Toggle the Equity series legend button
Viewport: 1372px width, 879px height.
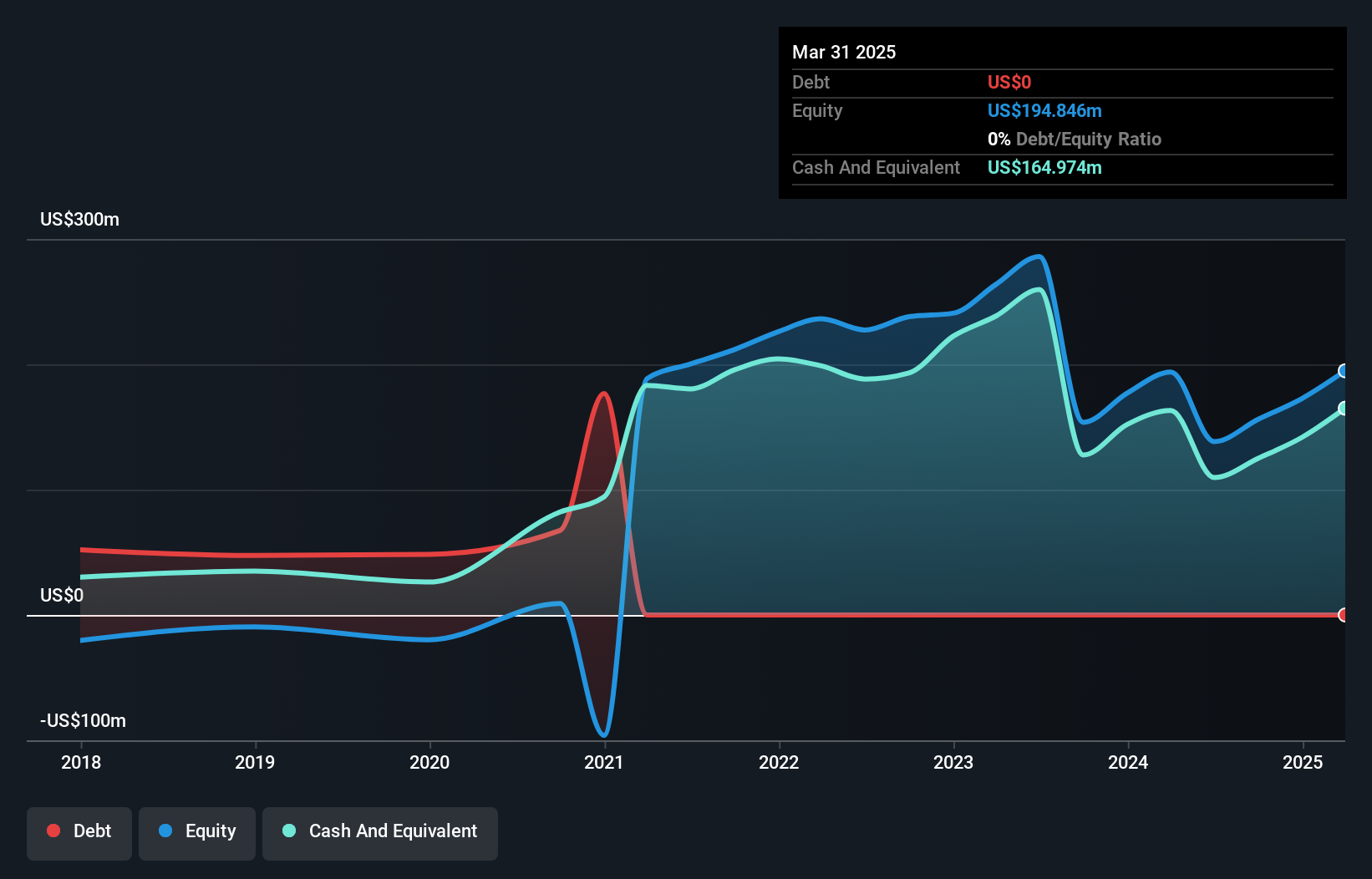click(x=197, y=833)
